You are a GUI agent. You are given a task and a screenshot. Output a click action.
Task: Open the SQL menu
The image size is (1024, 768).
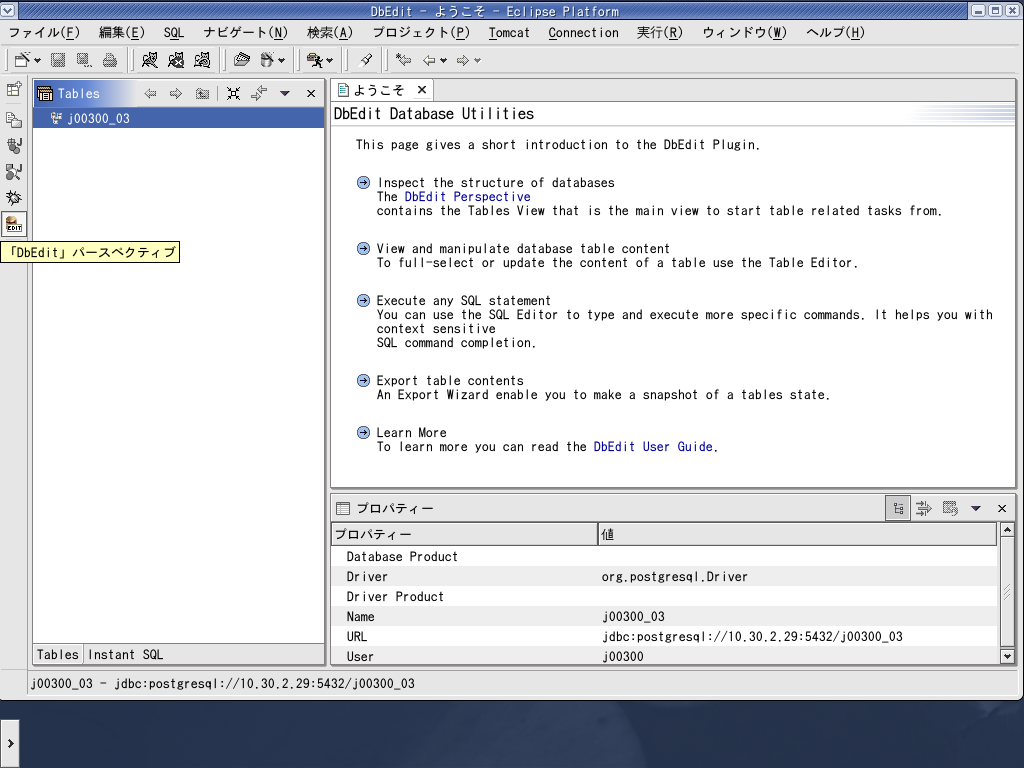174,33
